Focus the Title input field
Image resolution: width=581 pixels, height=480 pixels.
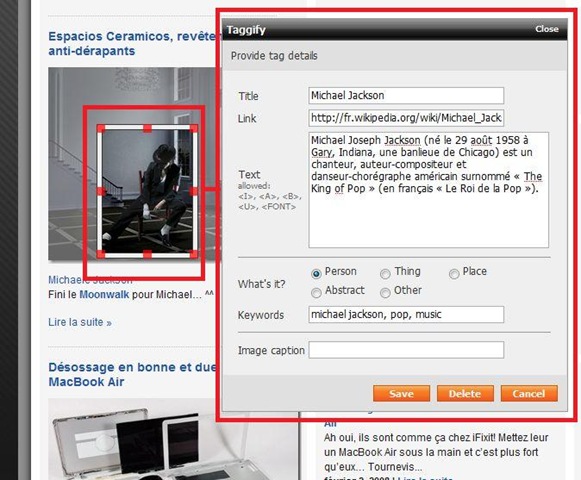(406, 96)
